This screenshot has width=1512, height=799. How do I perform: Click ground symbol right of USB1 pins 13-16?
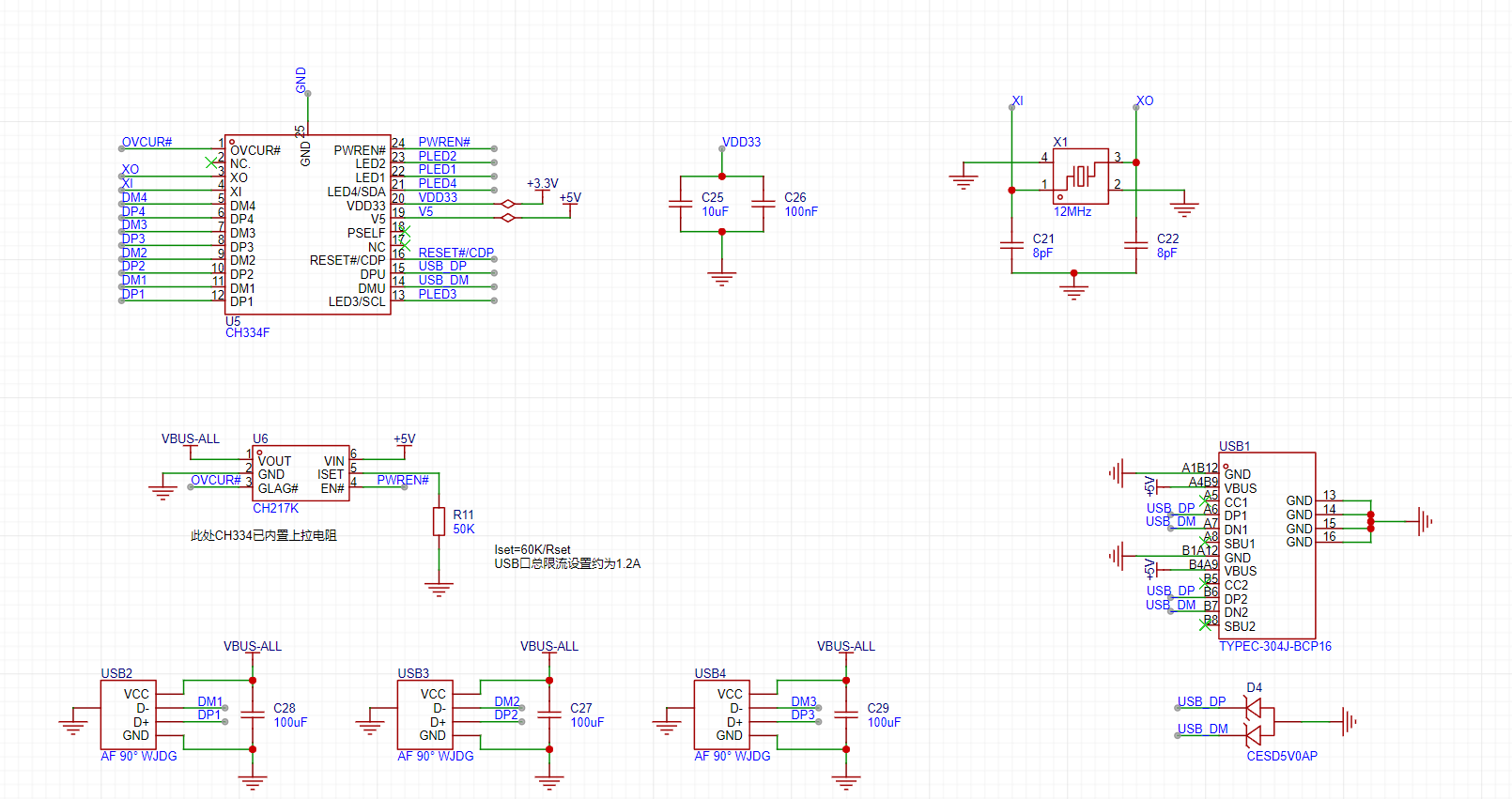(1425, 521)
